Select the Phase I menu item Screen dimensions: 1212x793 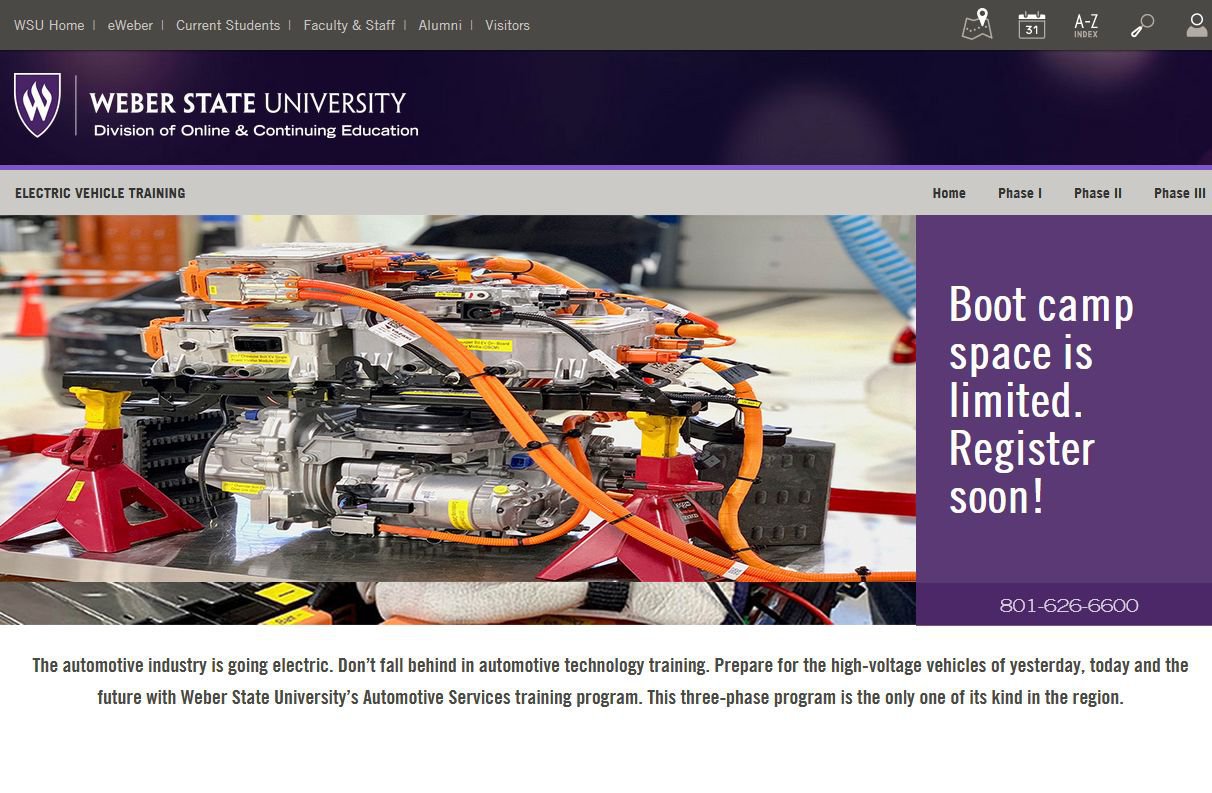[x=1020, y=193]
